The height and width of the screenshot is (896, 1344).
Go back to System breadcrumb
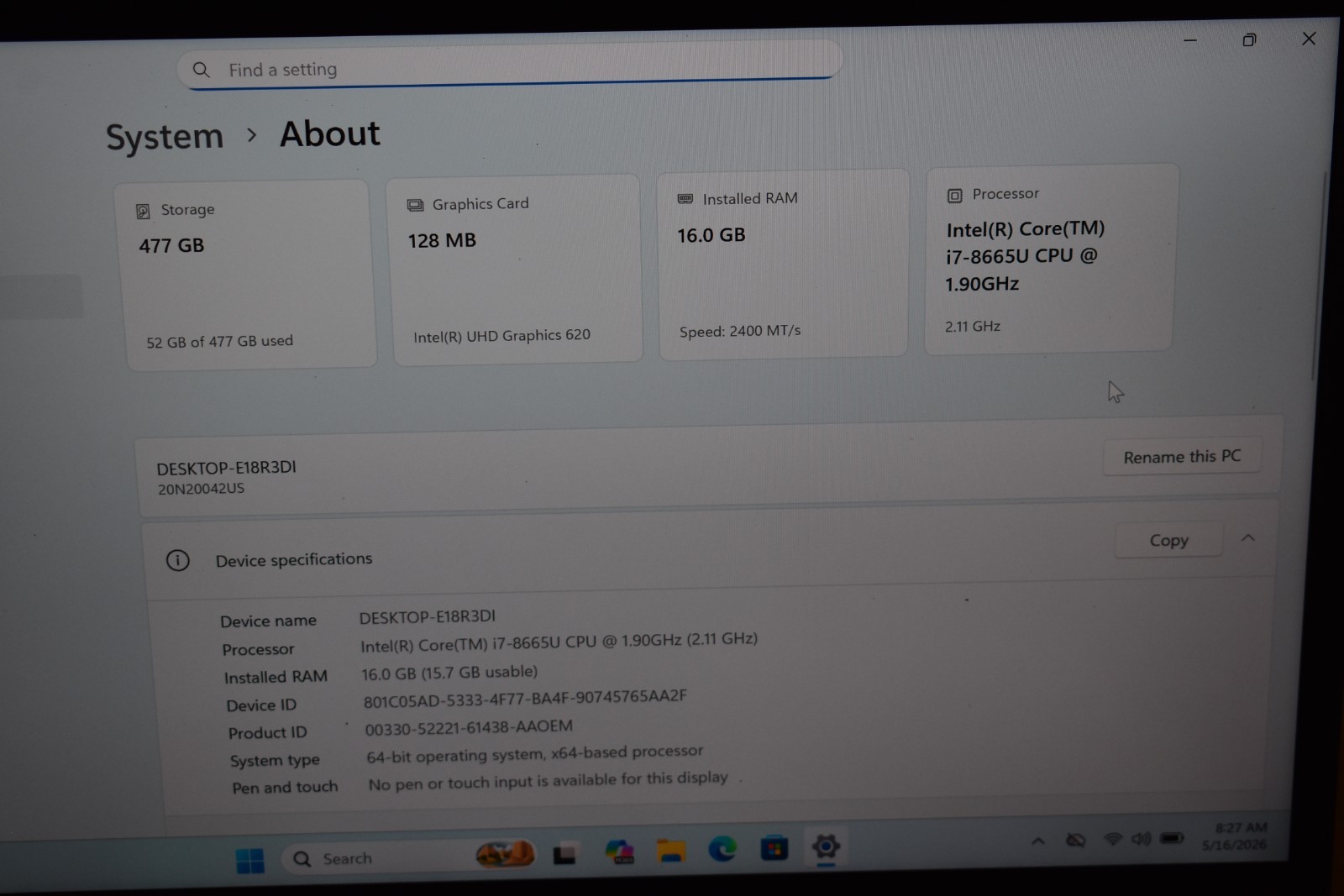[x=165, y=137]
